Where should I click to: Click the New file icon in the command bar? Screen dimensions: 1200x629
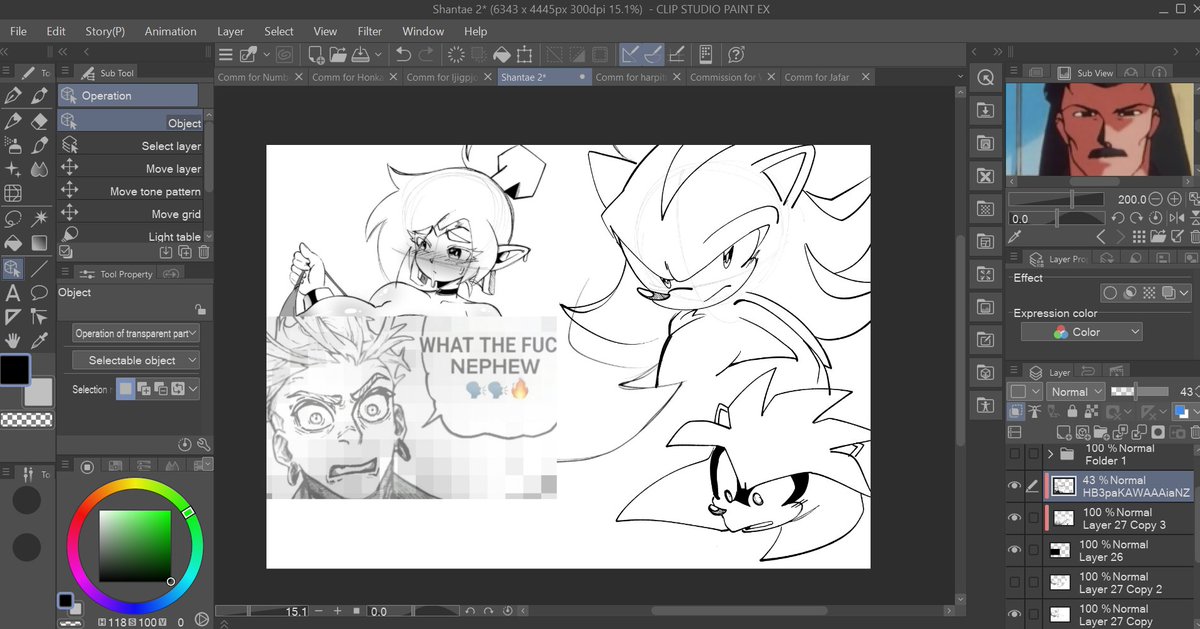click(316, 54)
